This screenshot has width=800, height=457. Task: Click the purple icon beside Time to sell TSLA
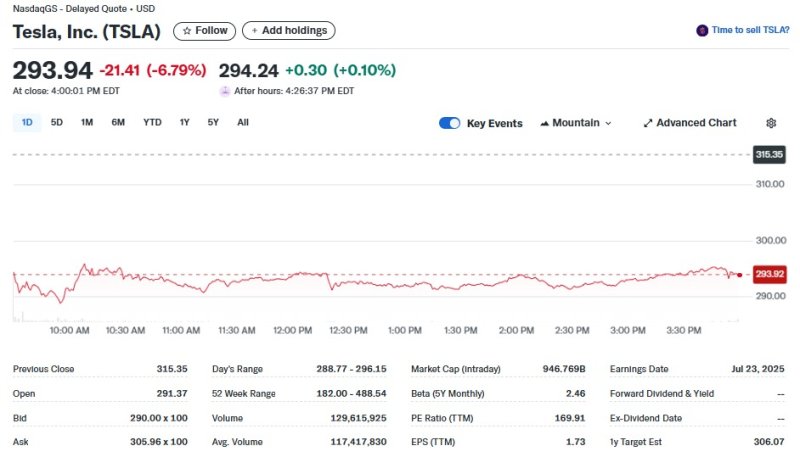[702, 31]
